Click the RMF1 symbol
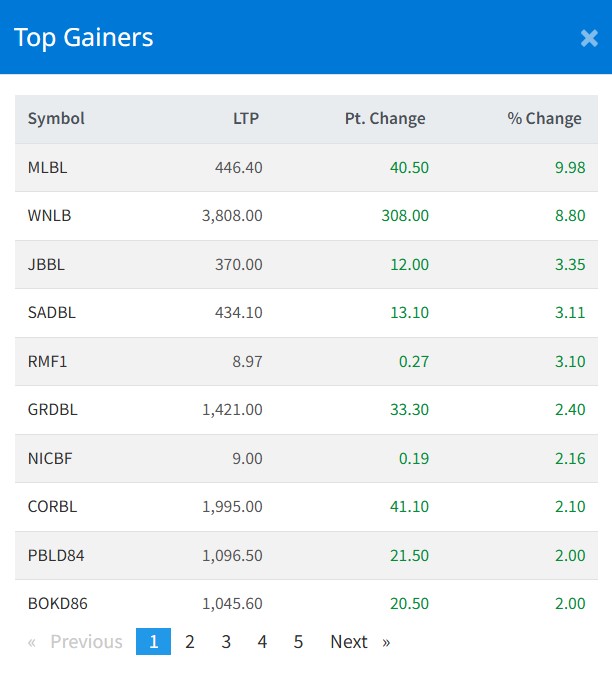Image resolution: width=612 pixels, height=685 pixels. tap(47, 361)
